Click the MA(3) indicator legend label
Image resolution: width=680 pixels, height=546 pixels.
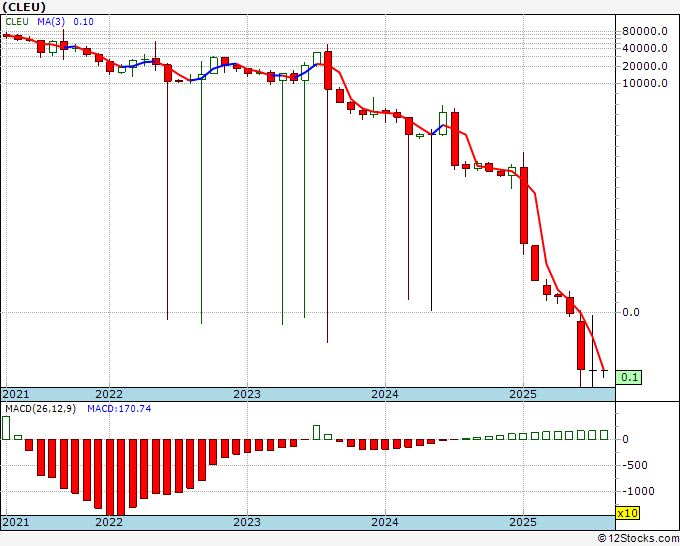52,22
